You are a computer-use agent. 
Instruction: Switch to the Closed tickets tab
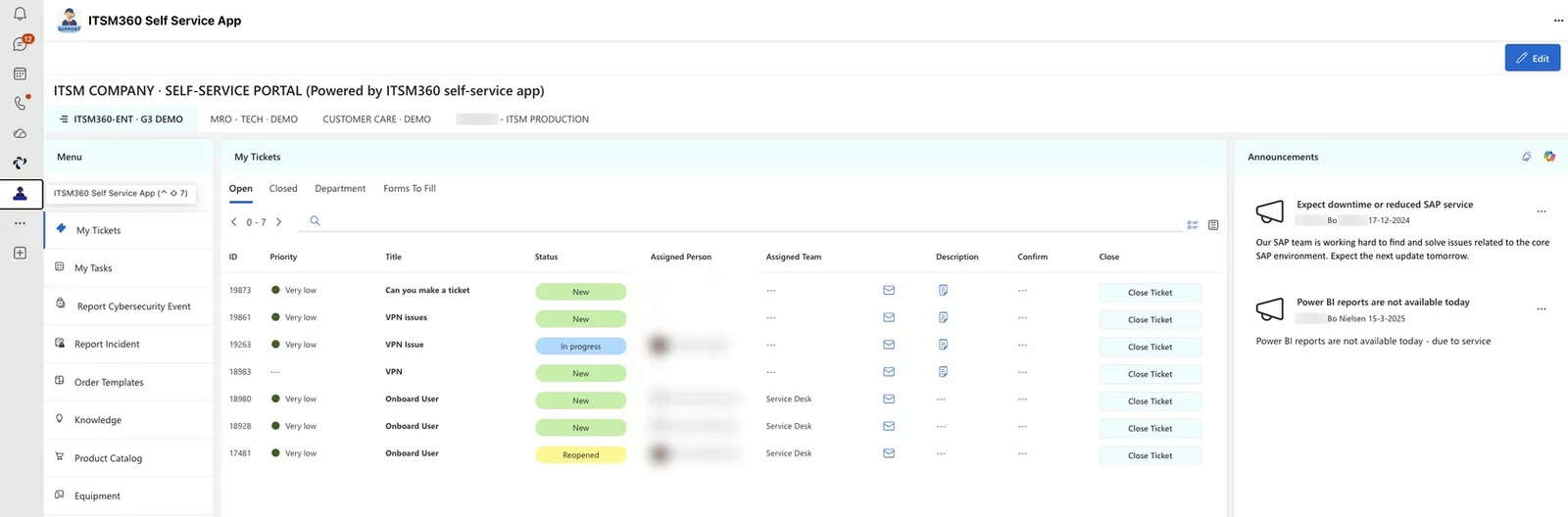tap(283, 189)
